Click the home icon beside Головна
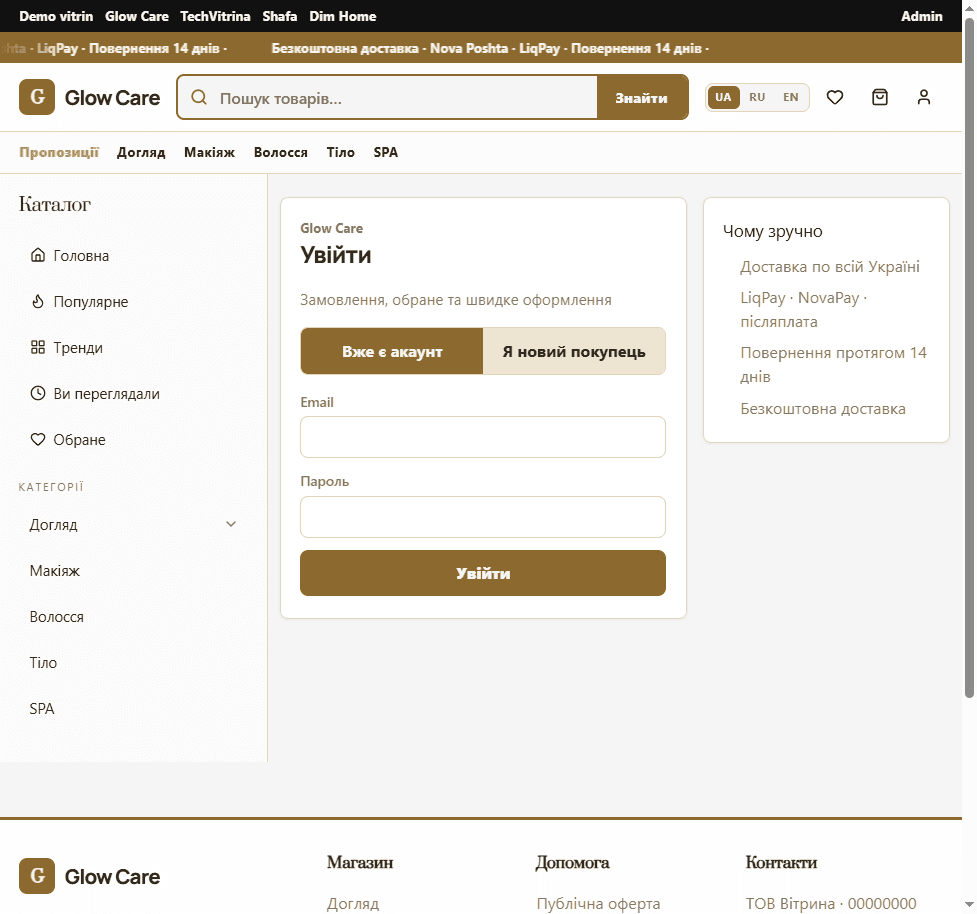 pyautogui.click(x=38, y=255)
